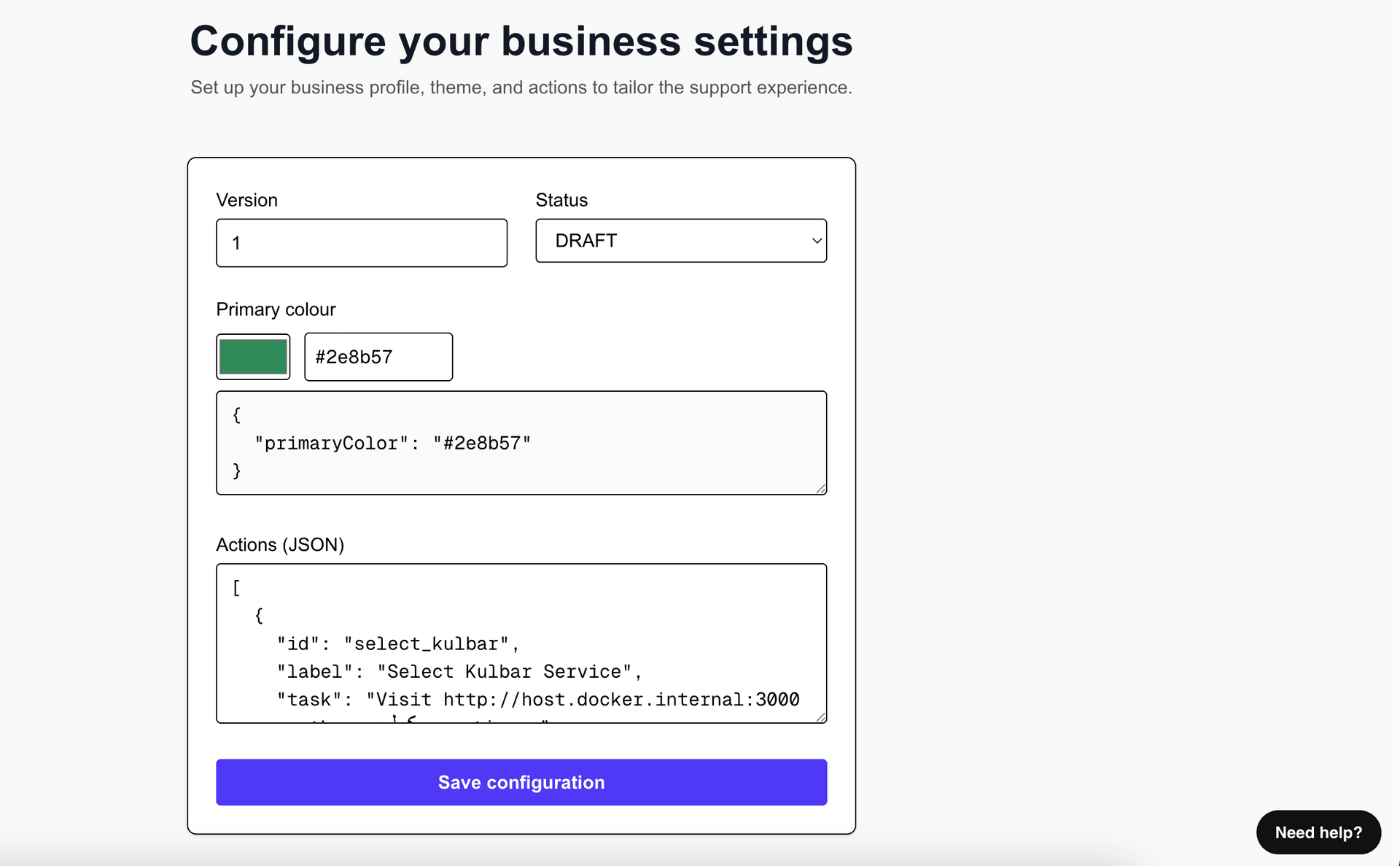Click the Status dropdown chevron arrow
Screen dimensions: 1400x866
(x=817, y=241)
